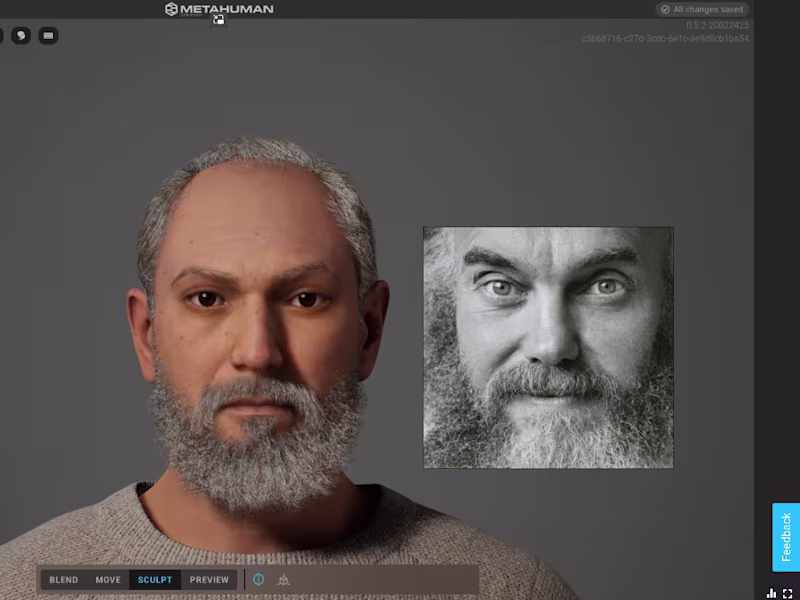This screenshot has width=800, height=600.
Task: Click the picture-in-picture icon below MetaHuman title
Action: pos(218,20)
